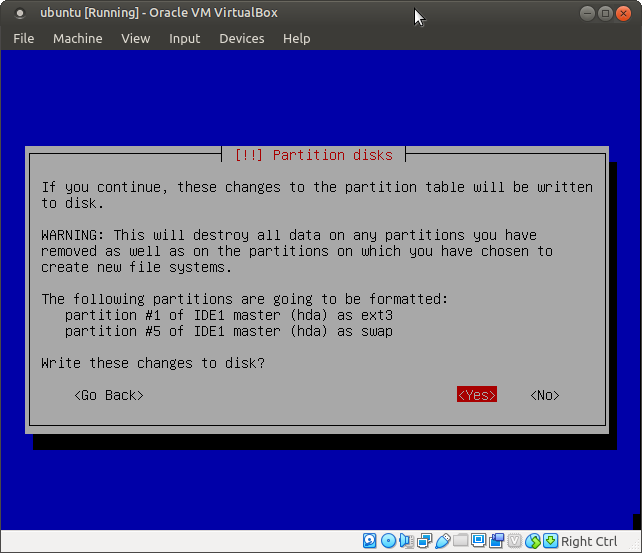
Task: Choose the <No> button
Action: [x=545, y=395]
